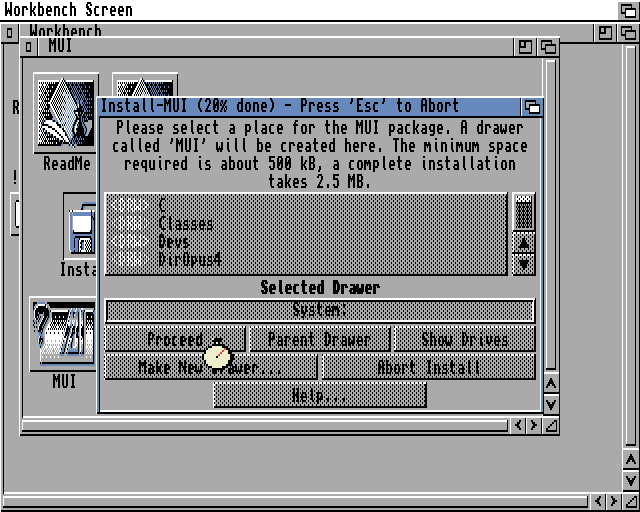Click the Selected Drawer path field
This screenshot has height=512, width=640.
pyautogui.click(x=320, y=310)
